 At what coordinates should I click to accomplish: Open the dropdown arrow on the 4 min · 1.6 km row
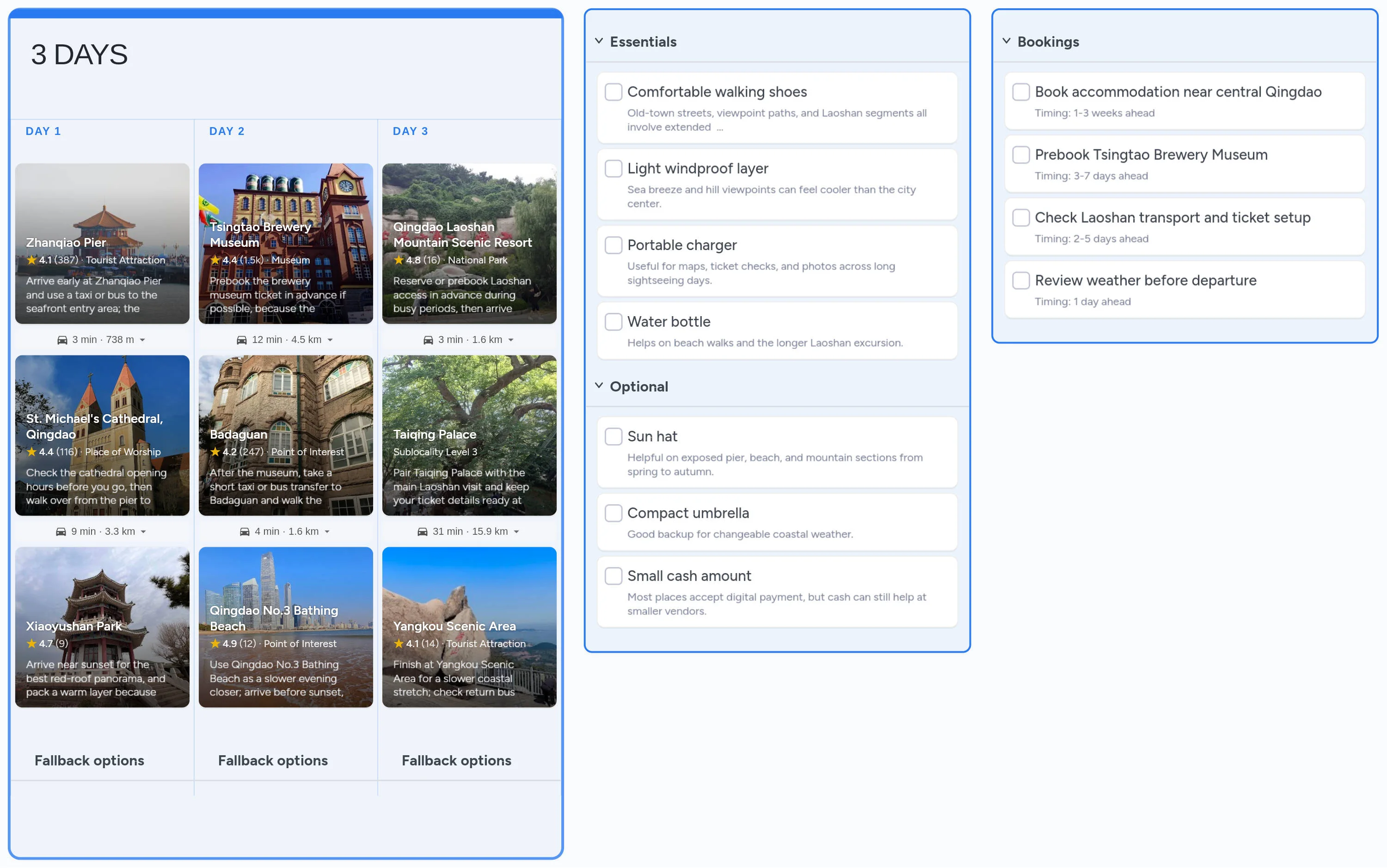click(328, 531)
